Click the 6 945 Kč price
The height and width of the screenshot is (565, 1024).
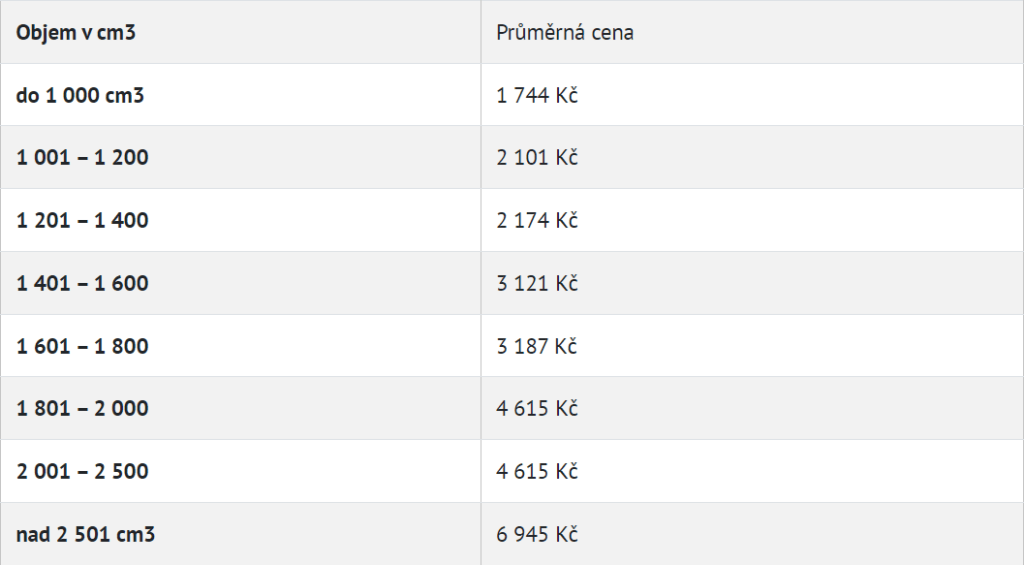537,534
